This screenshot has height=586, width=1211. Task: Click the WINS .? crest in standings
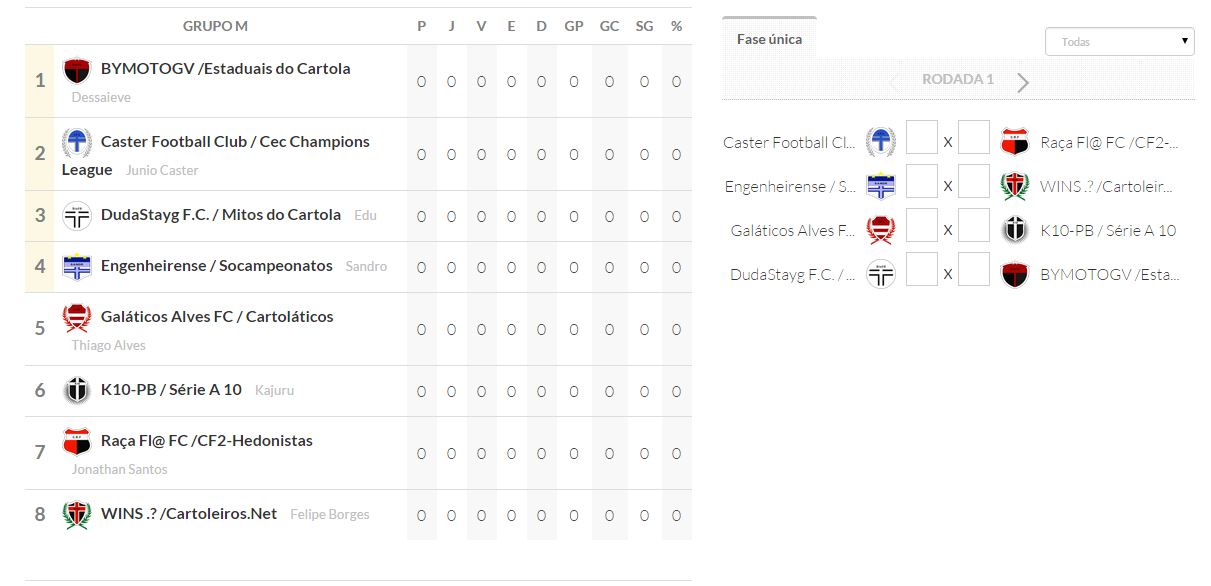click(x=77, y=515)
